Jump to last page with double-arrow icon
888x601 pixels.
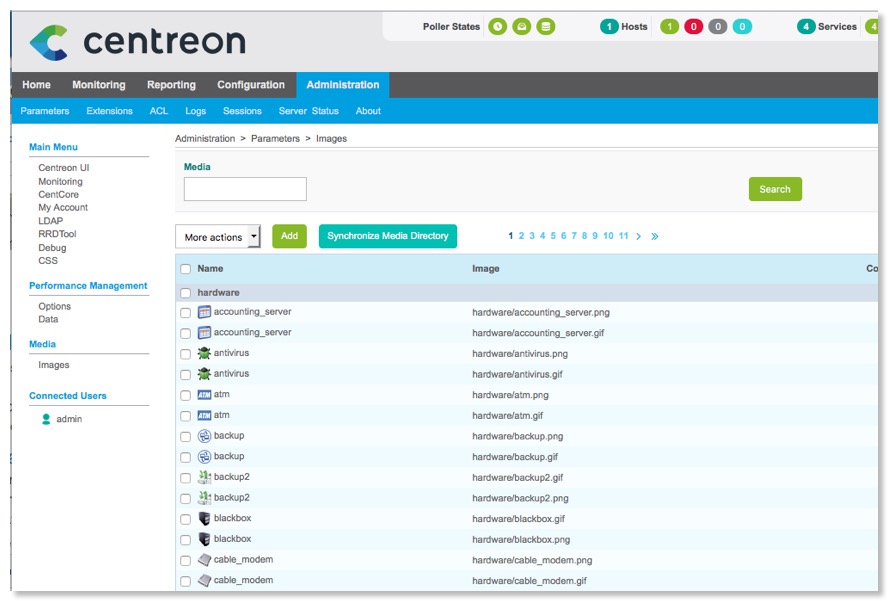pos(655,237)
